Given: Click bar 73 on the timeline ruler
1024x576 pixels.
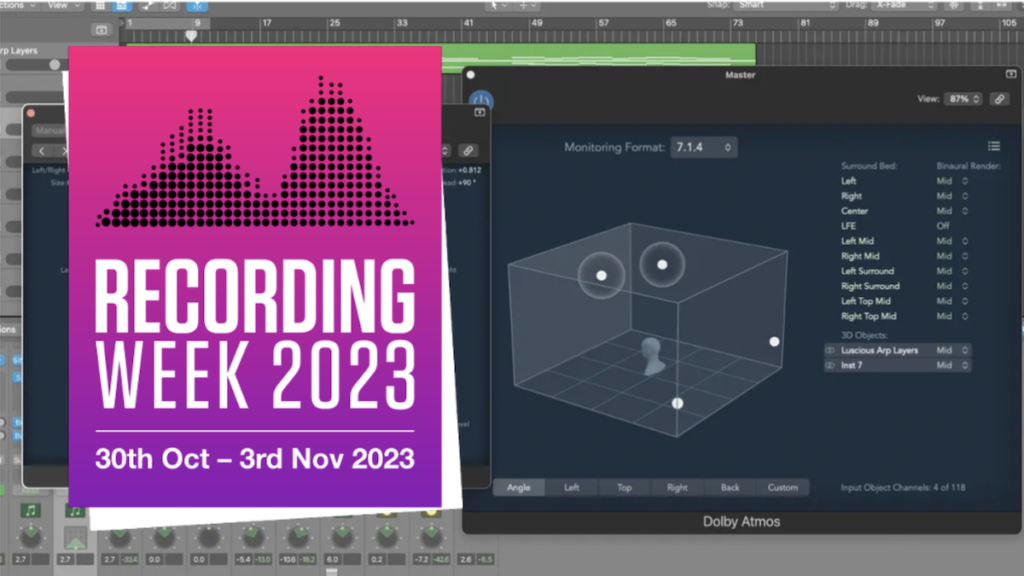Looking at the screenshot, I should click(738, 23).
